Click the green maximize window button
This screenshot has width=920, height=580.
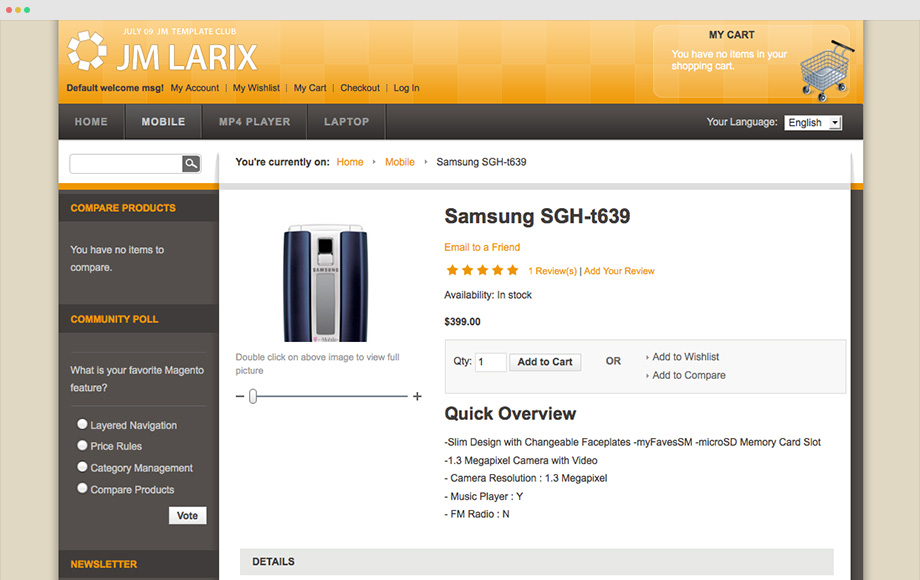[27, 10]
